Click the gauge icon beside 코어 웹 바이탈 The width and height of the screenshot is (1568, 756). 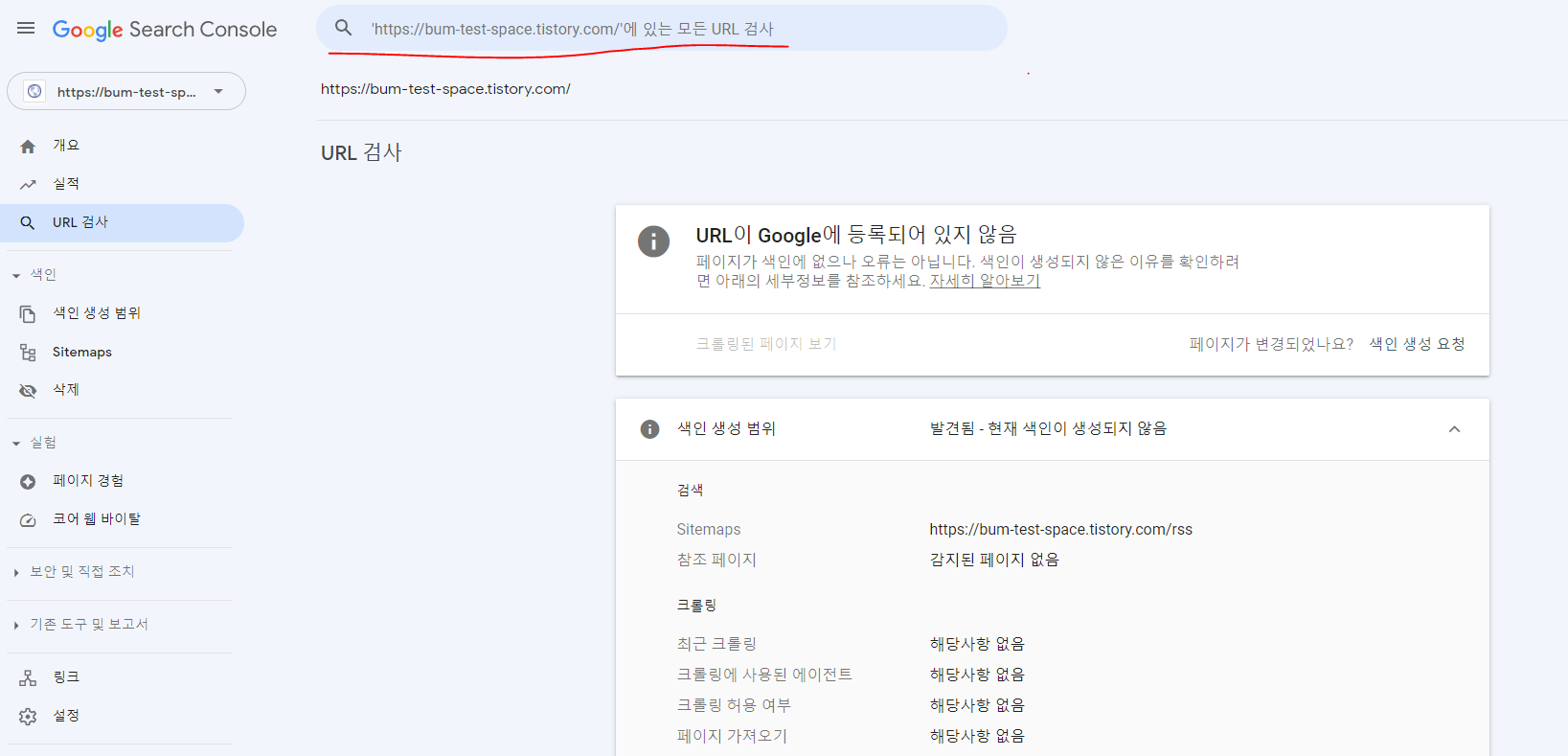(x=28, y=520)
